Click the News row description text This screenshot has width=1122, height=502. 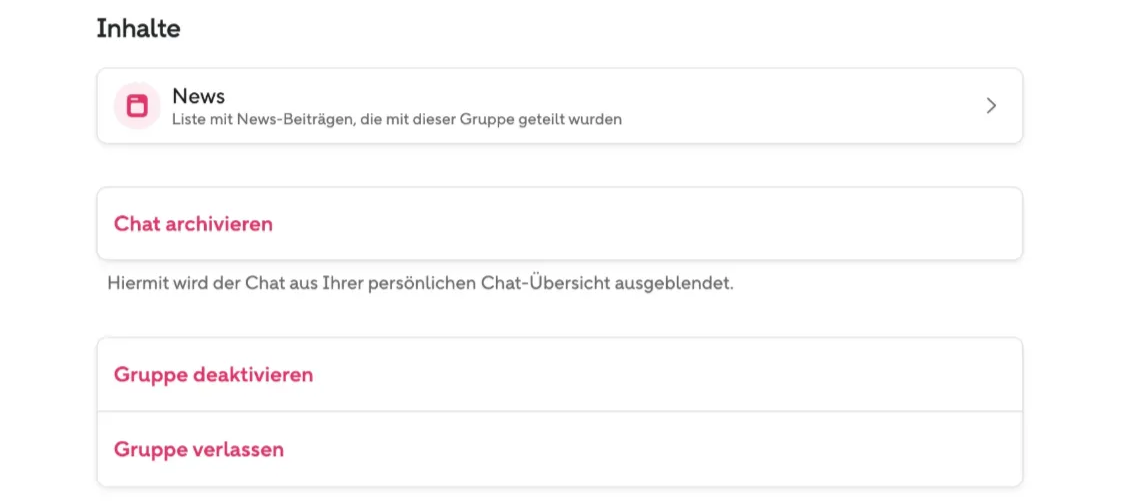[396, 119]
